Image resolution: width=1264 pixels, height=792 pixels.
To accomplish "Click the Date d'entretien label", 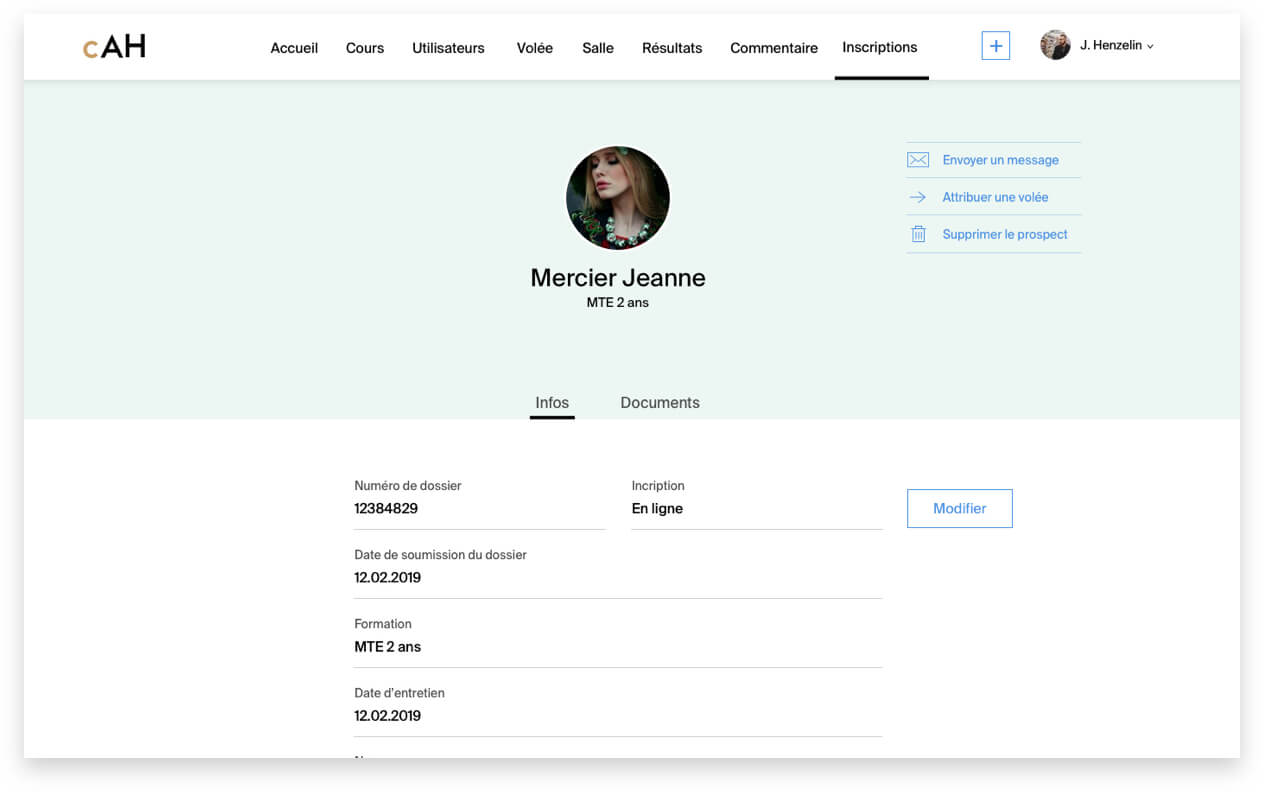I will click(x=399, y=693).
